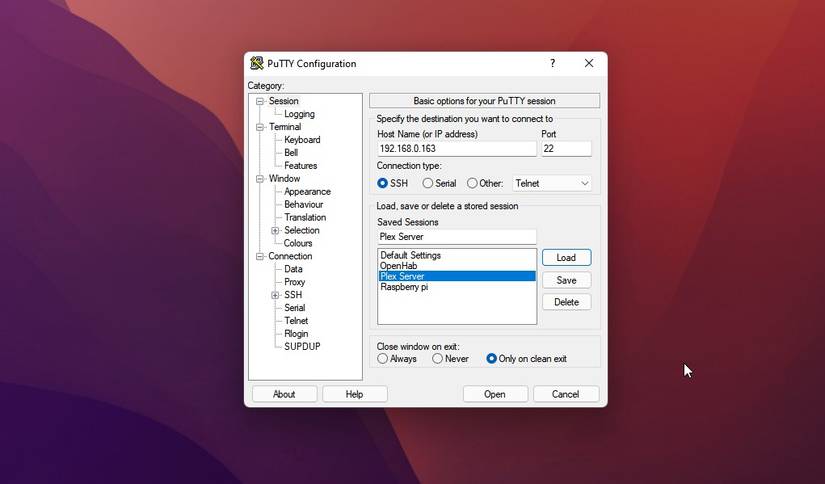This screenshot has height=484, width=825.
Task: Choose Never for close window on exit
Action: point(437,359)
